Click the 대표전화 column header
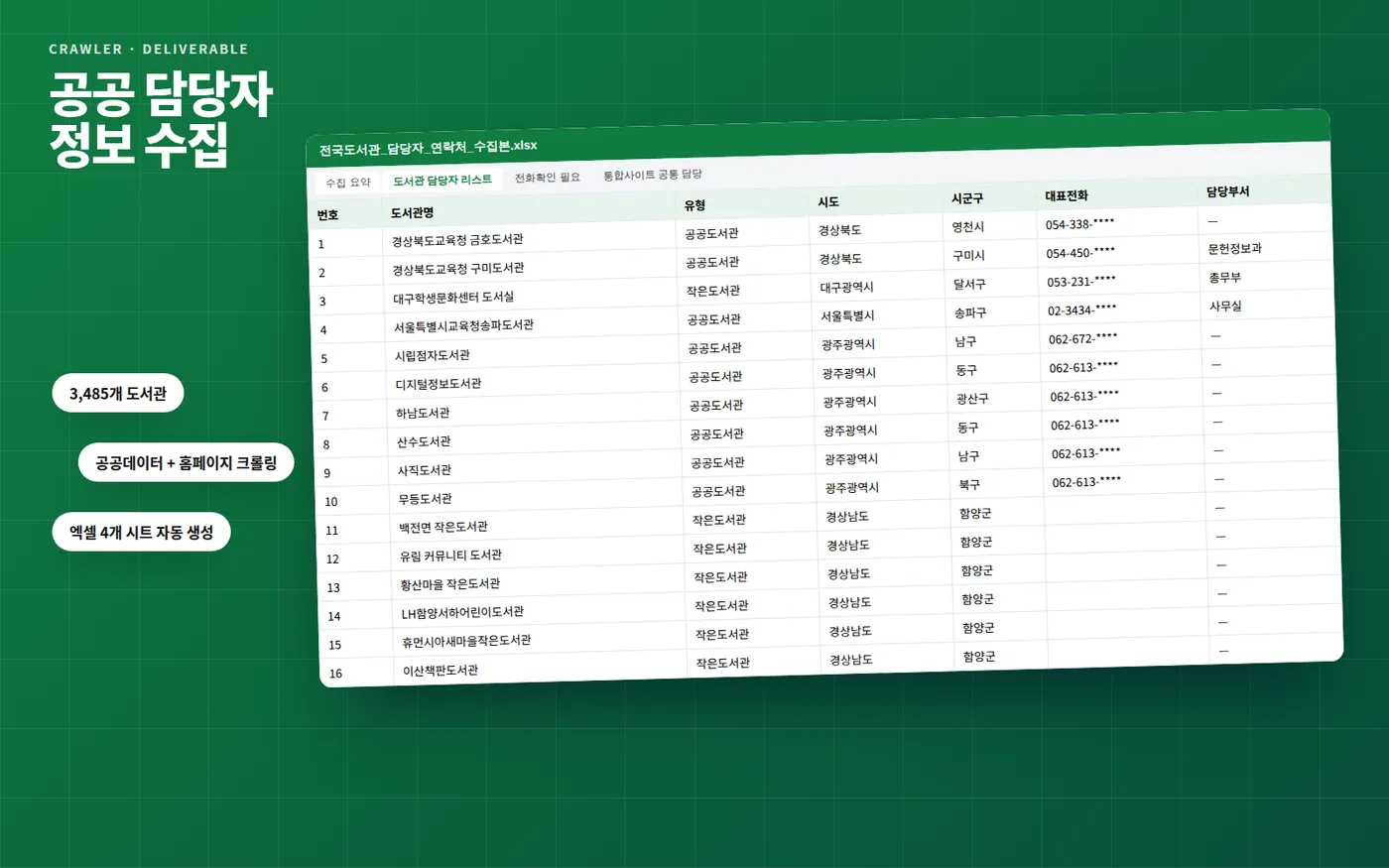 point(1067,195)
